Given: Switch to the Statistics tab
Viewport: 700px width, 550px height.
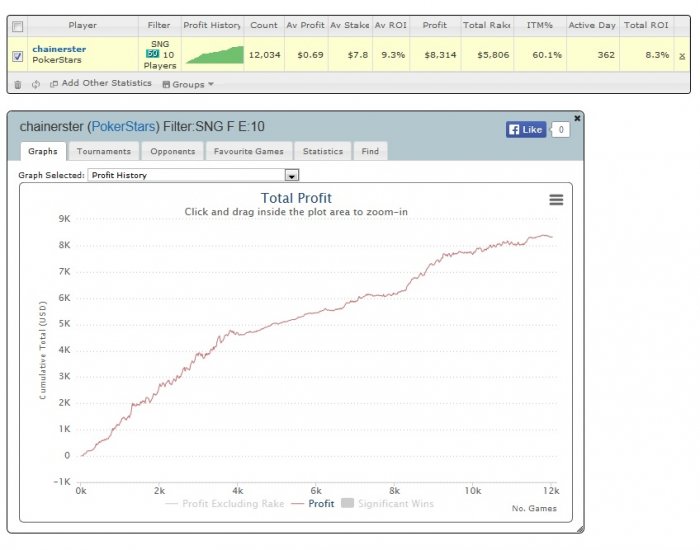Looking at the screenshot, I should point(323,151).
